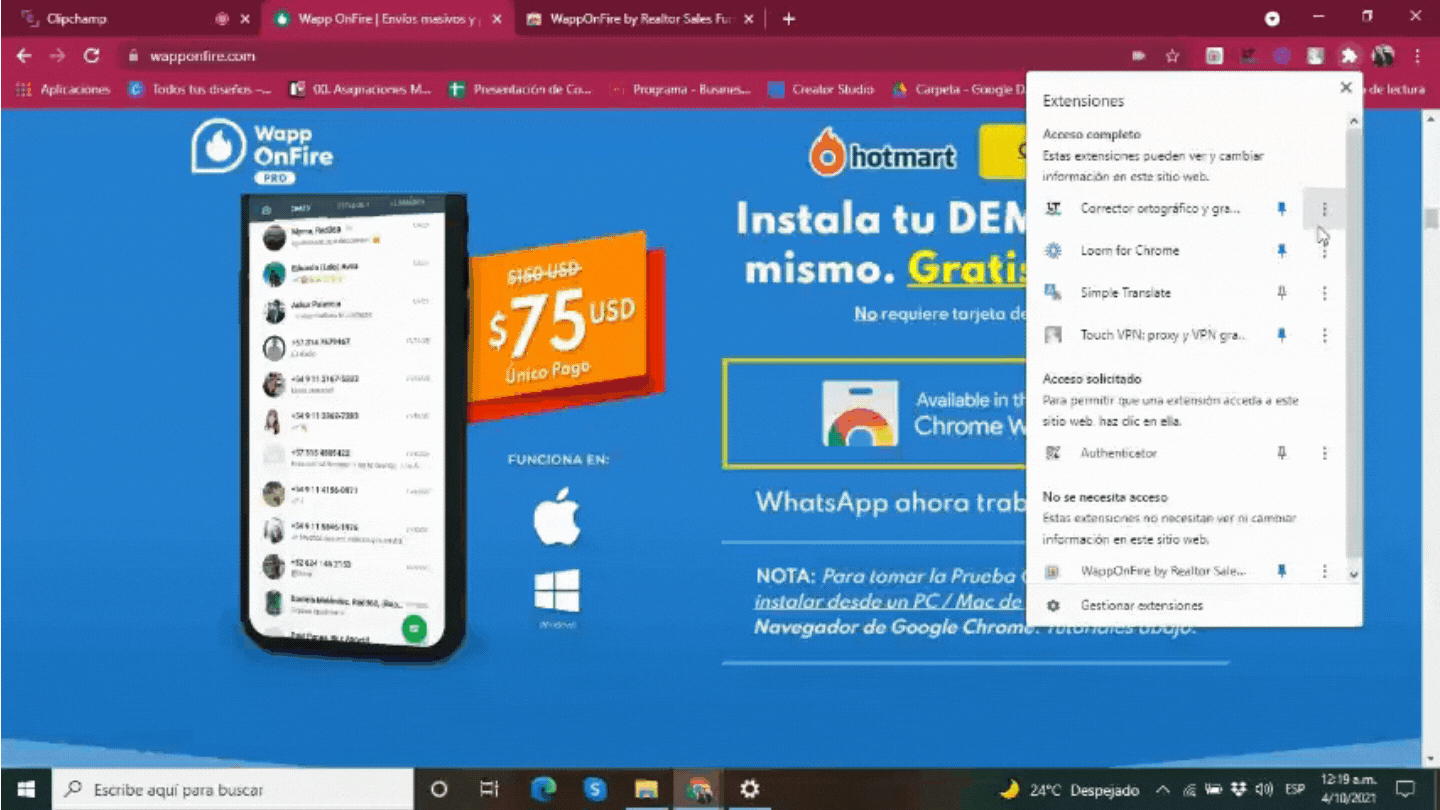Close the Extensiones popup
This screenshot has width=1440, height=810.
click(1346, 88)
